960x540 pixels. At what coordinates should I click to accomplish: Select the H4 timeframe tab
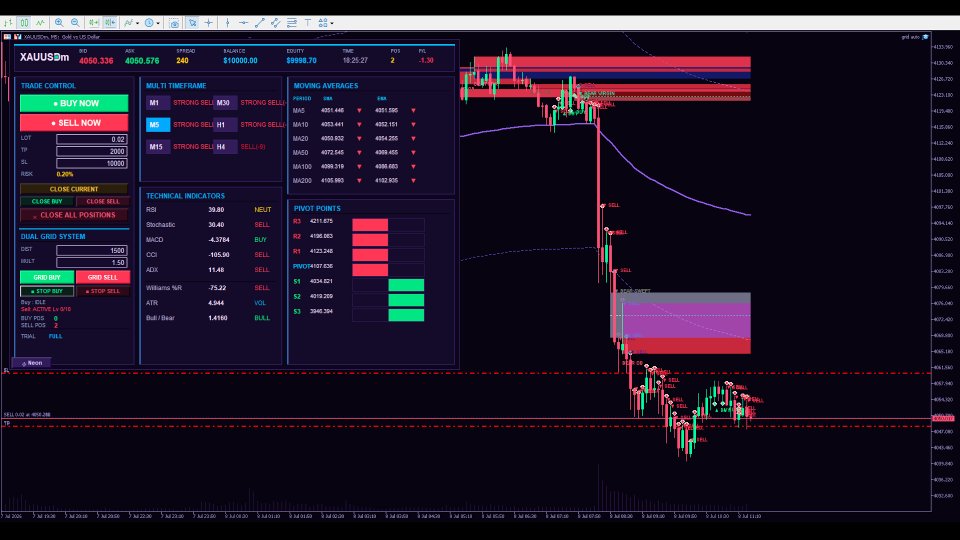(x=224, y=147)
